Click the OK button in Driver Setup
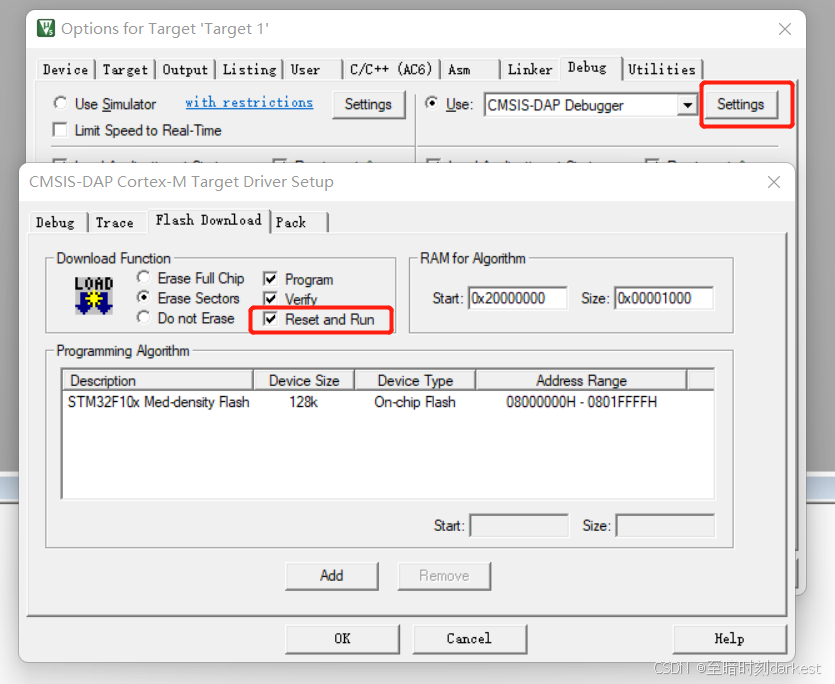 click(x=342, y=638)
